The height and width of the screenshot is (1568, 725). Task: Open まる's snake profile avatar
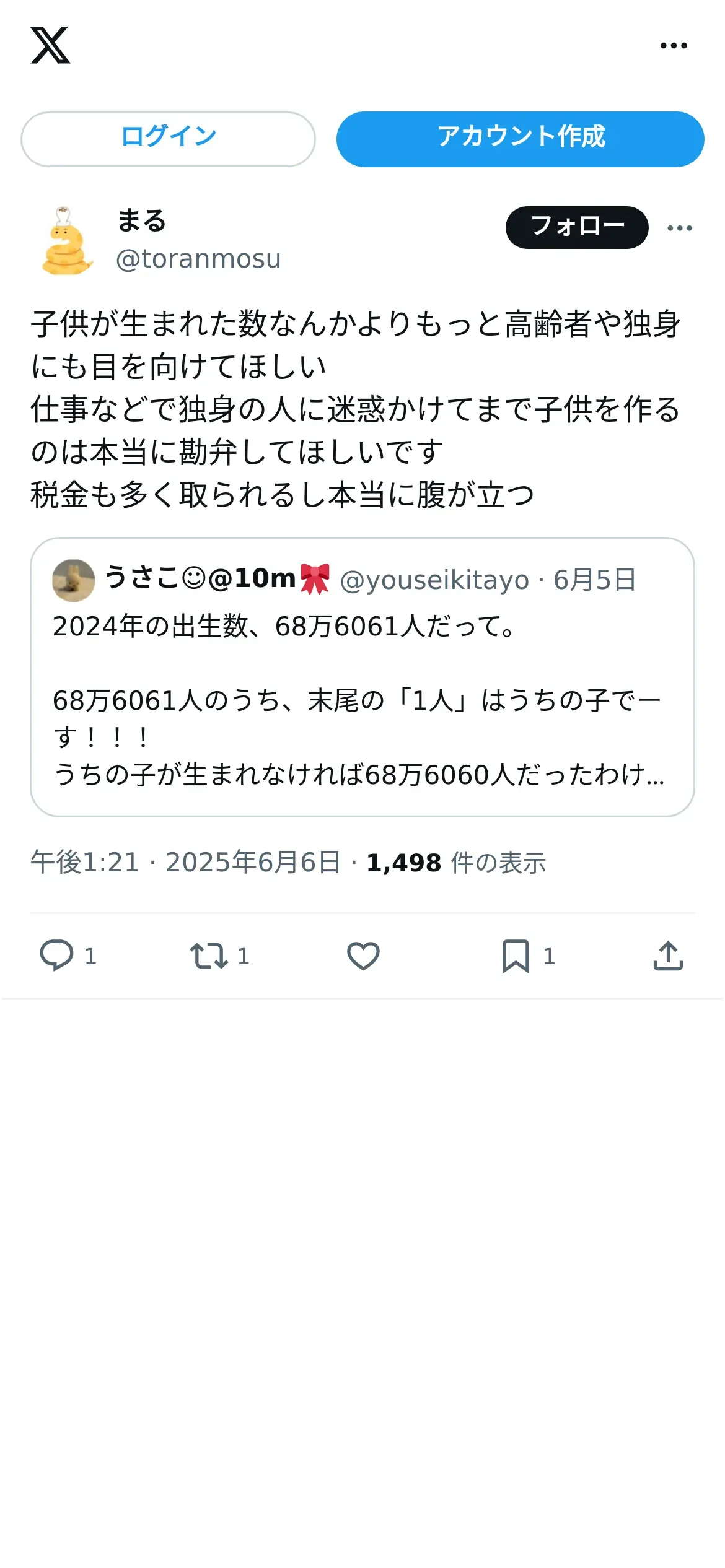(x=66, y=241)
